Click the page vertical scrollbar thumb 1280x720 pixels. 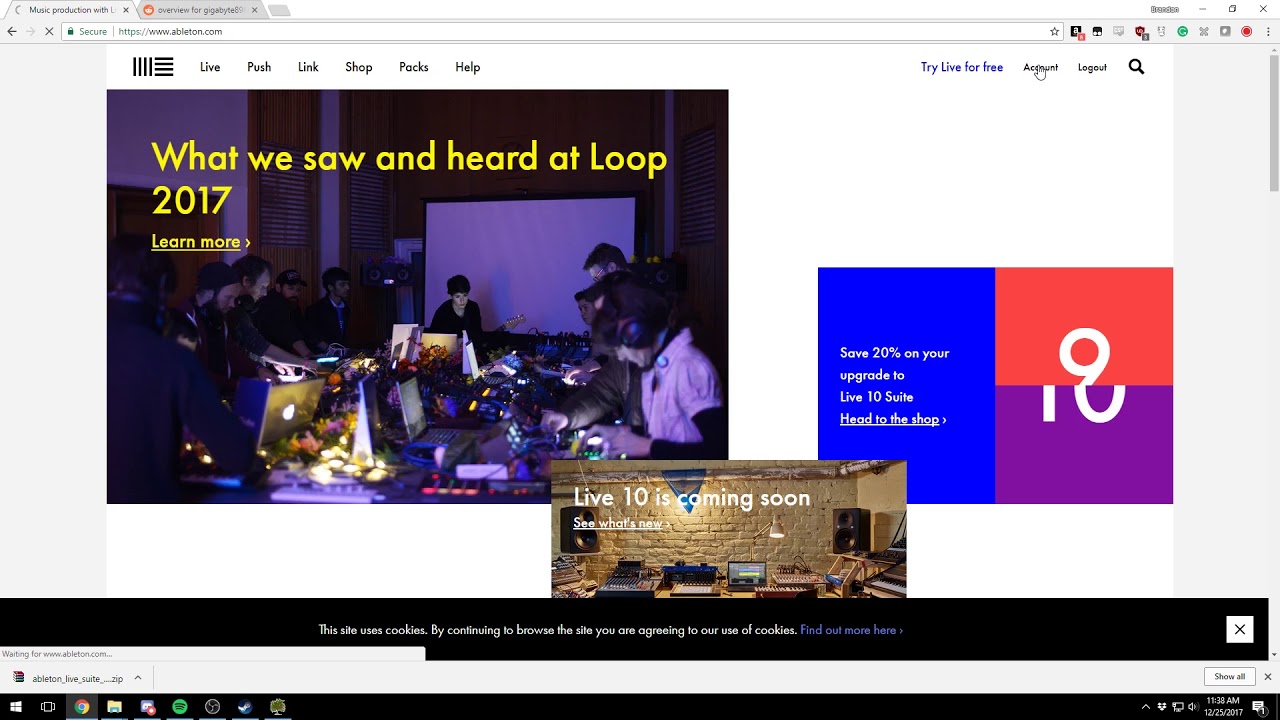pos(1273,122)
